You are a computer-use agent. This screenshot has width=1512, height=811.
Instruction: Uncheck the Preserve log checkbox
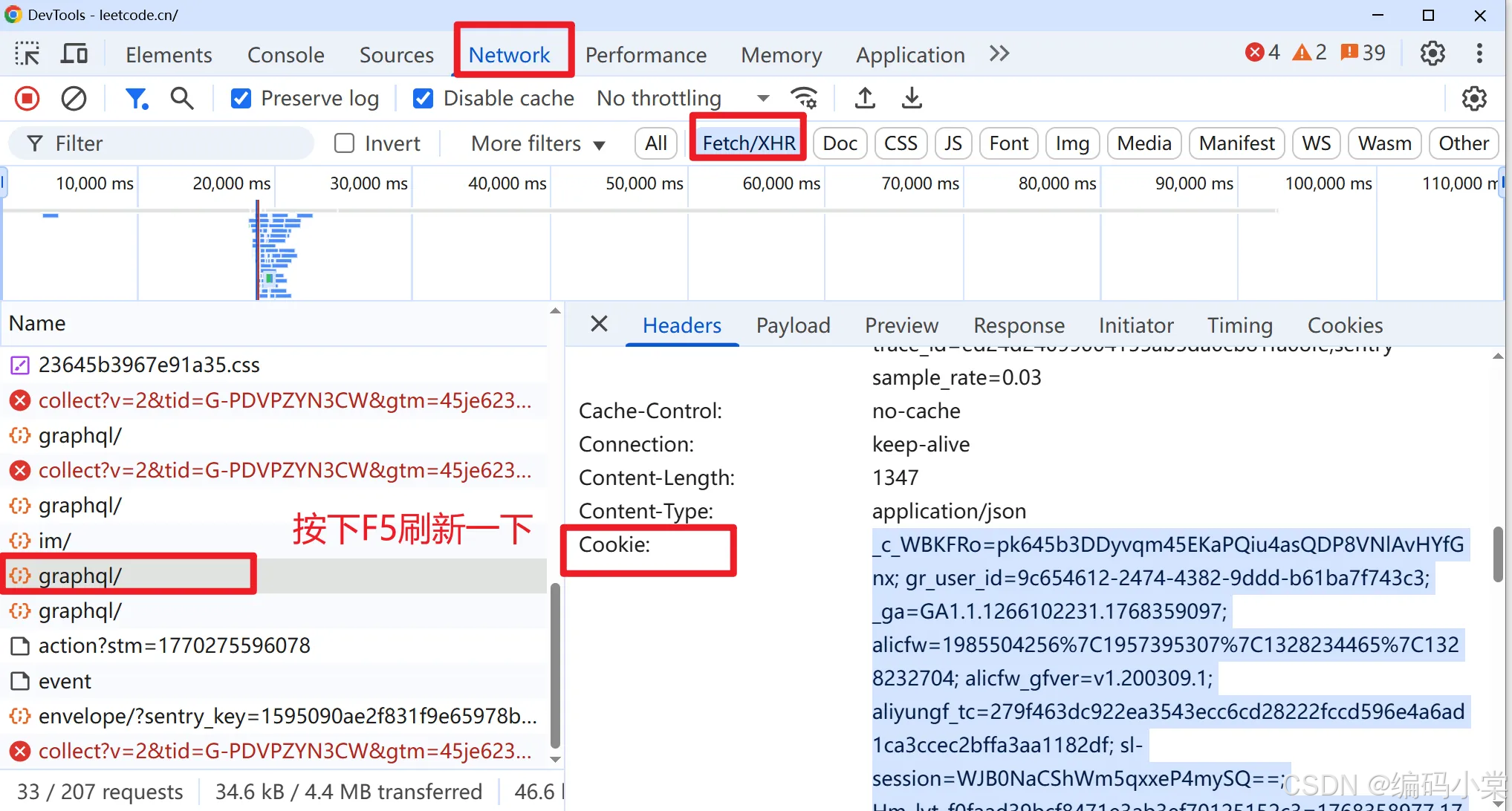point(241,98)
